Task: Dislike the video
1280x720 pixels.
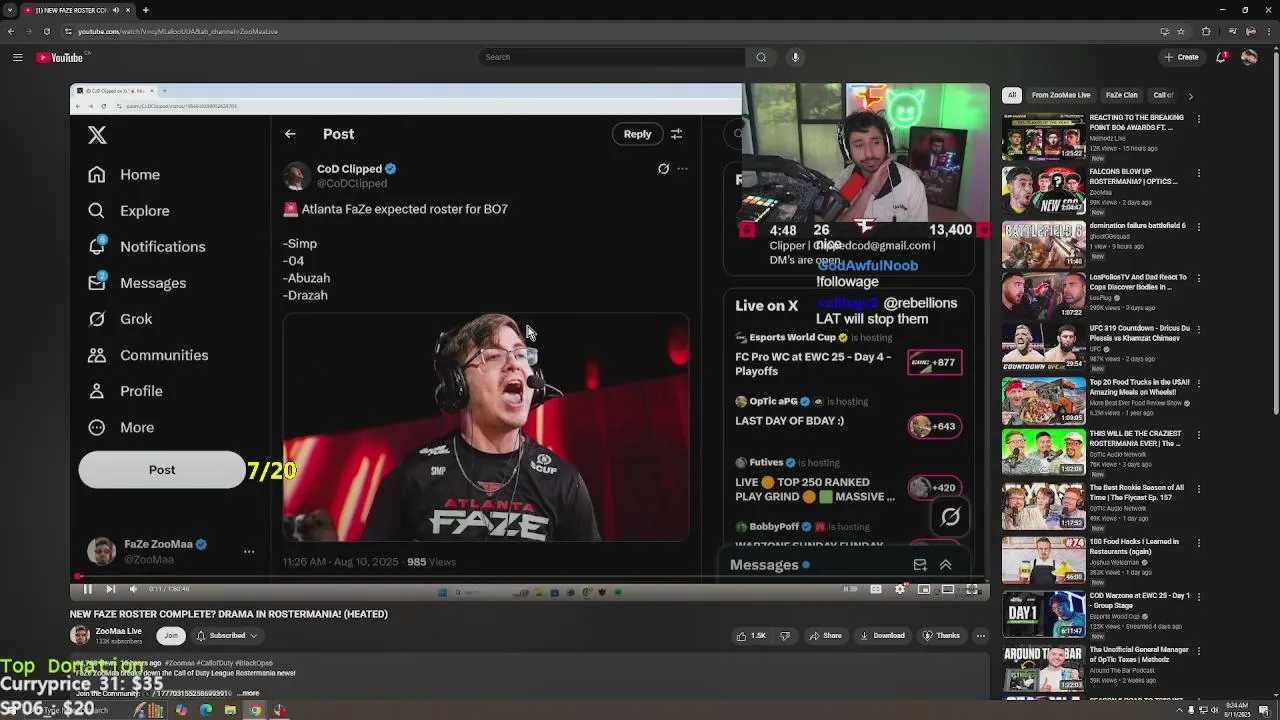Action: [x=784, y=636]
